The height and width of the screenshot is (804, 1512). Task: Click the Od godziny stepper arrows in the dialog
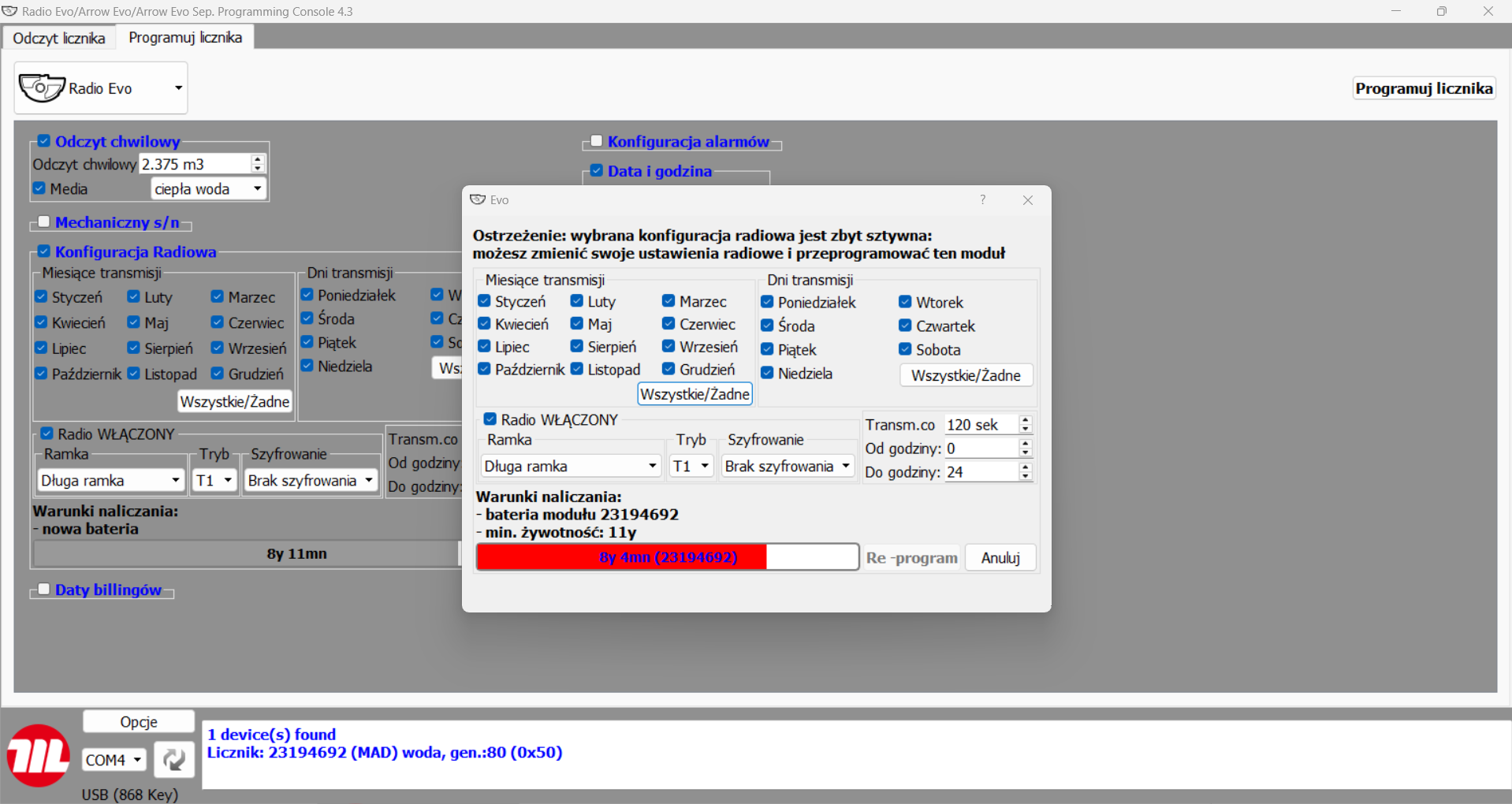(x=1025, y=449)
